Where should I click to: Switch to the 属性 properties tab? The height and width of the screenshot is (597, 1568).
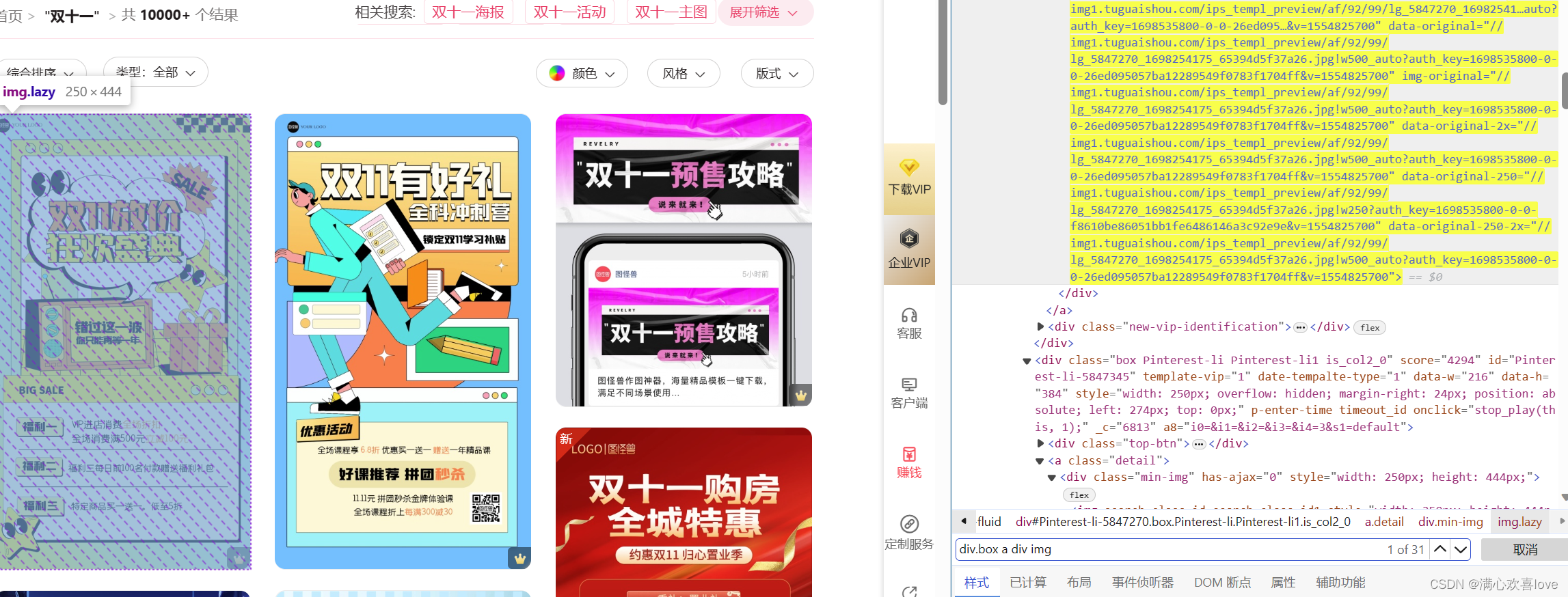click(x=1283, y=582)
